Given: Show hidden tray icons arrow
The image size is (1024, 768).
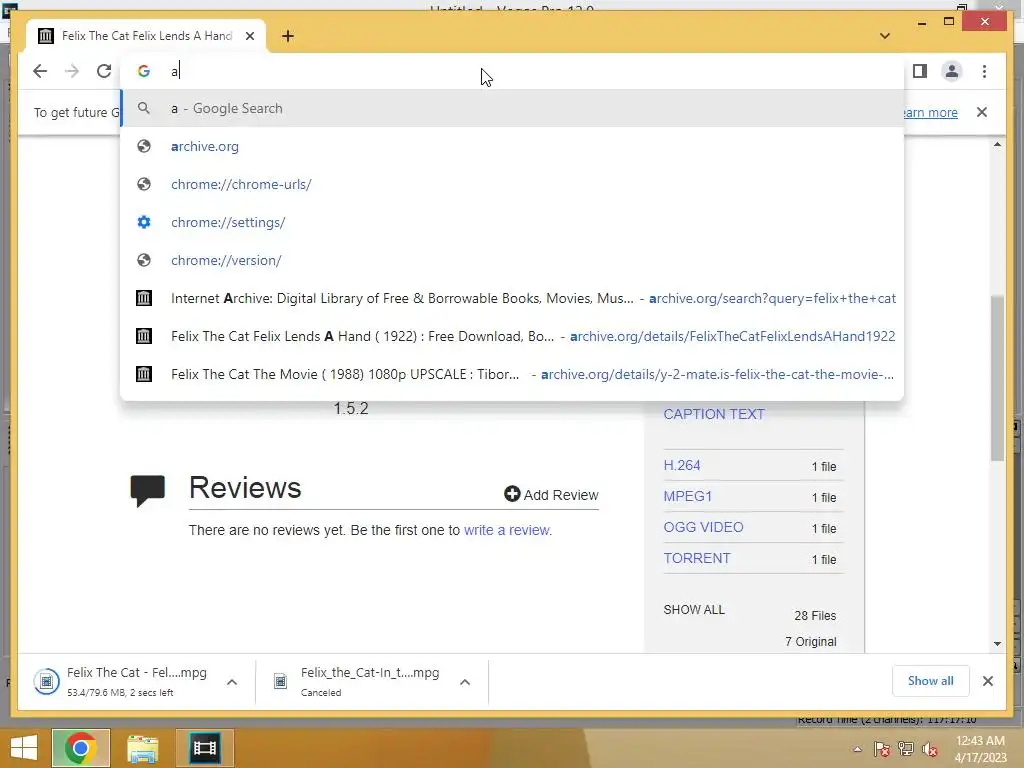Looking at the screenshot, I should [857, 750].
